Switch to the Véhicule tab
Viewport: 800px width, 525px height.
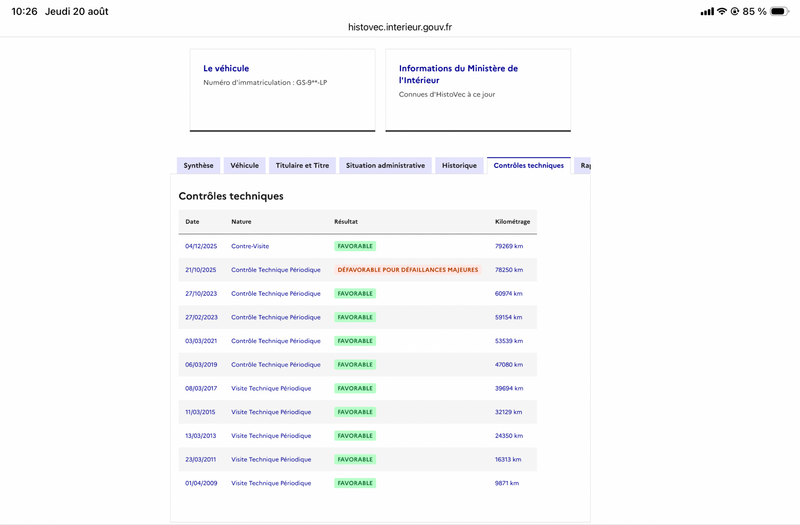tap(244, 165)
